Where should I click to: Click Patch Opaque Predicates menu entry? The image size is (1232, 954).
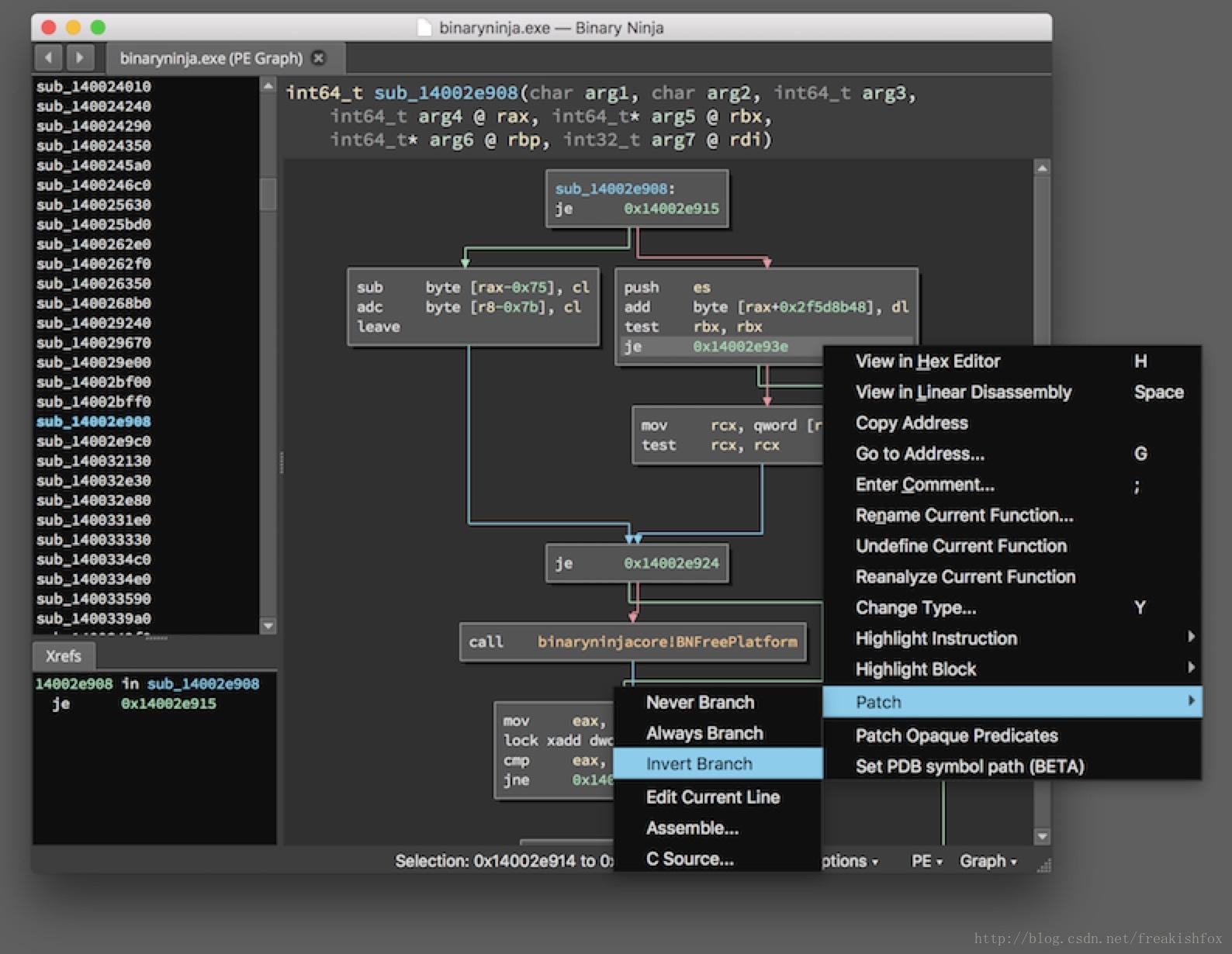coord(957,735)
